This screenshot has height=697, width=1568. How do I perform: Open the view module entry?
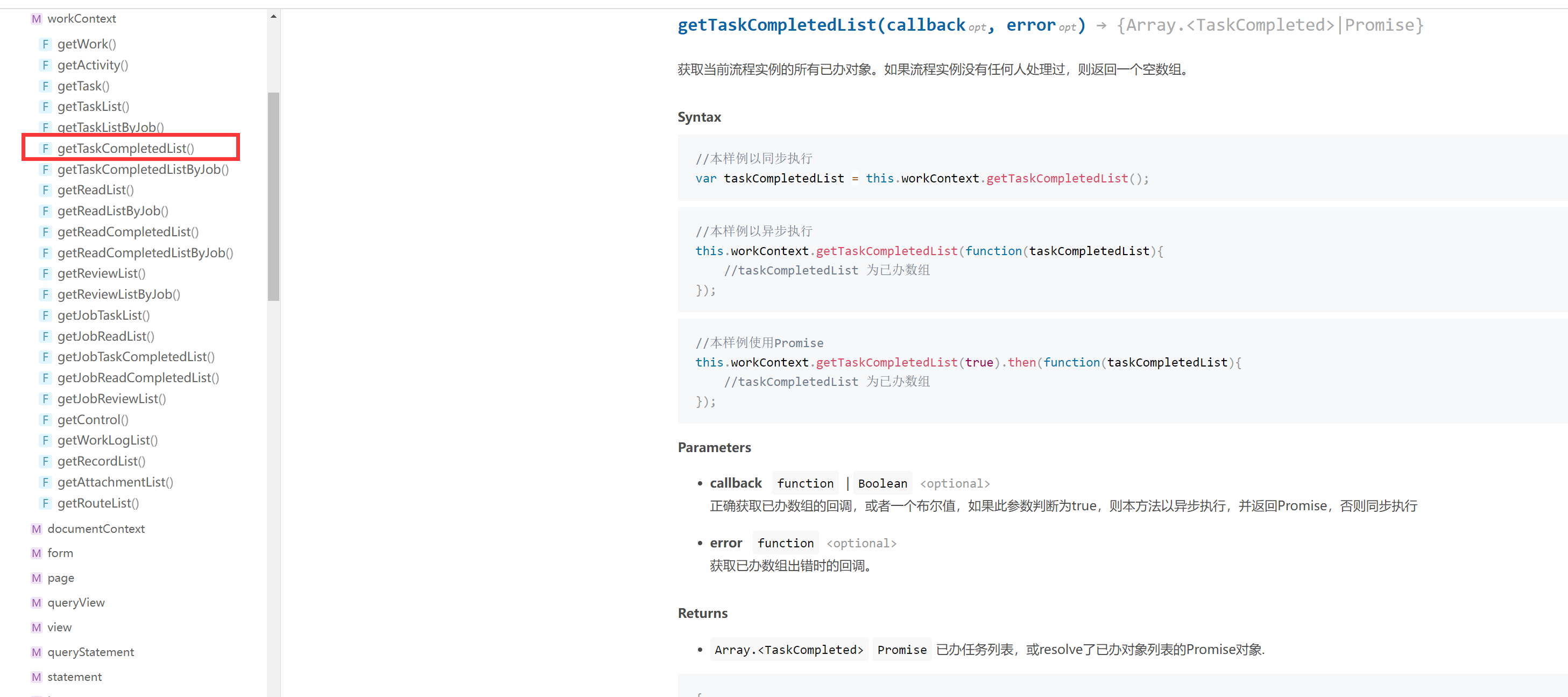click(59, 628)
